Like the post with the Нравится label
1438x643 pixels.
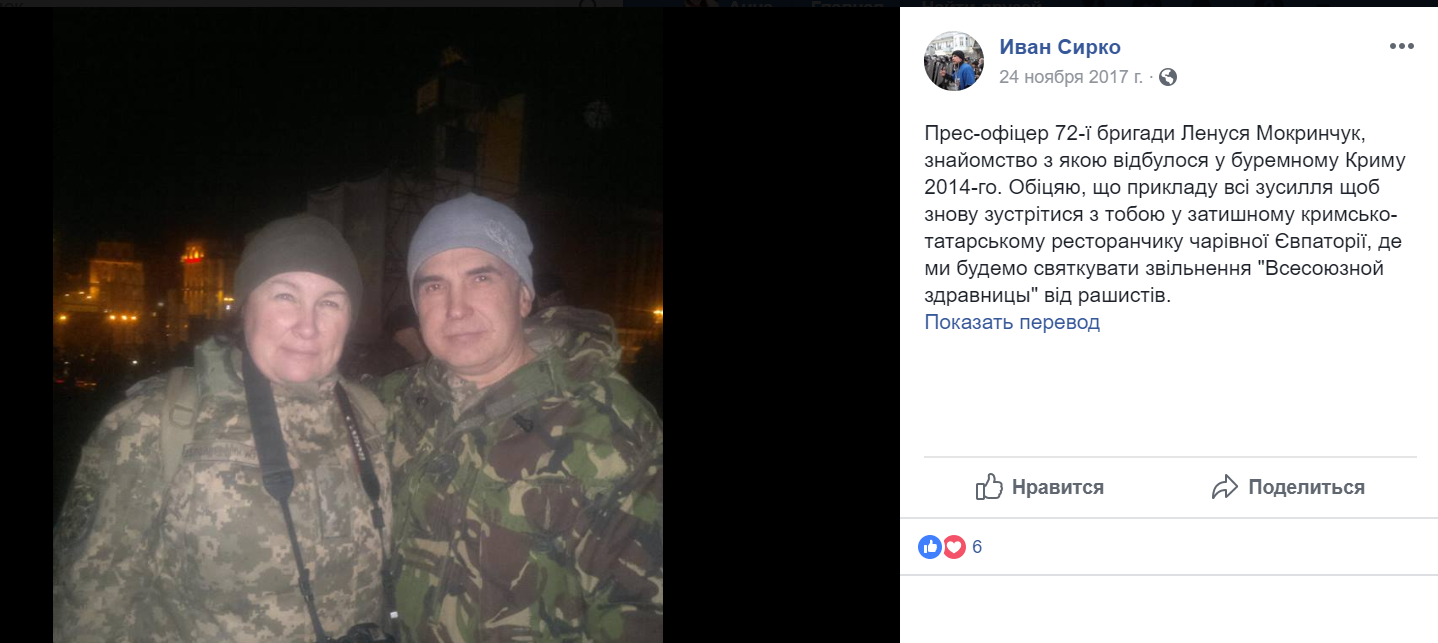tap(1058, 487)
